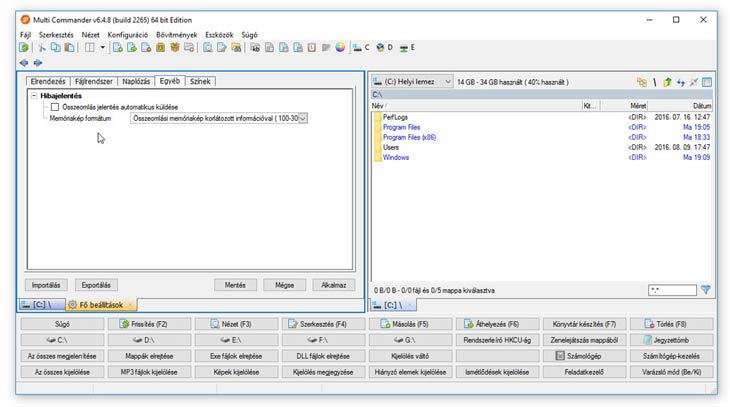Image resolution: width=730 pixels, height=407 pixels.
Task: Click the color wheel icon in toolbar
Action: coord(340,47)
